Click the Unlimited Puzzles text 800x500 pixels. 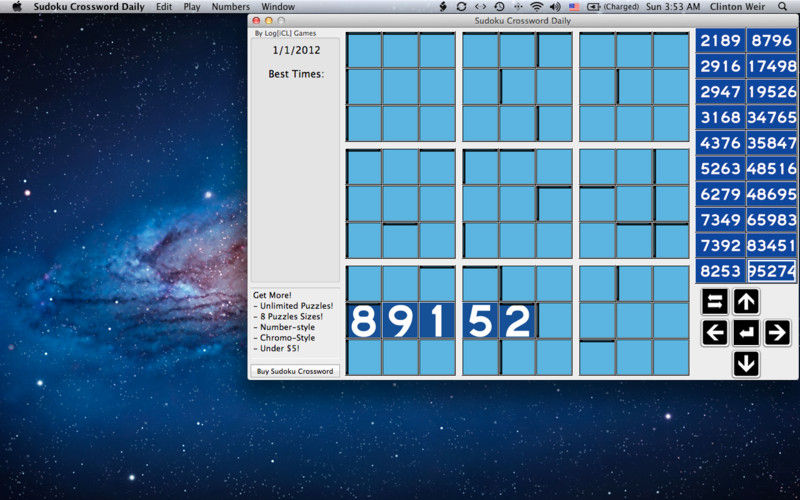pos(293,306)
